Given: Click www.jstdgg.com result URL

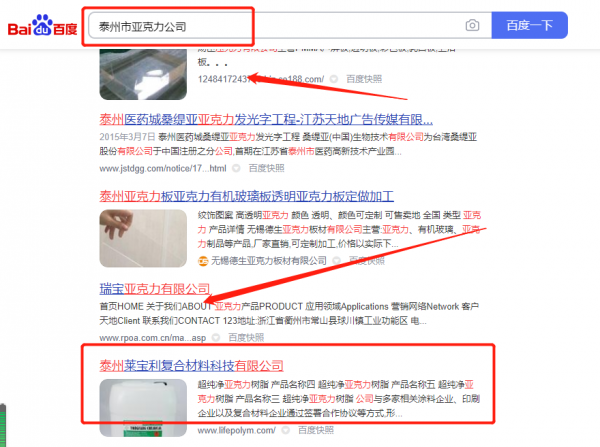Looking at the screenshot, I should click(x=163, y=168).
